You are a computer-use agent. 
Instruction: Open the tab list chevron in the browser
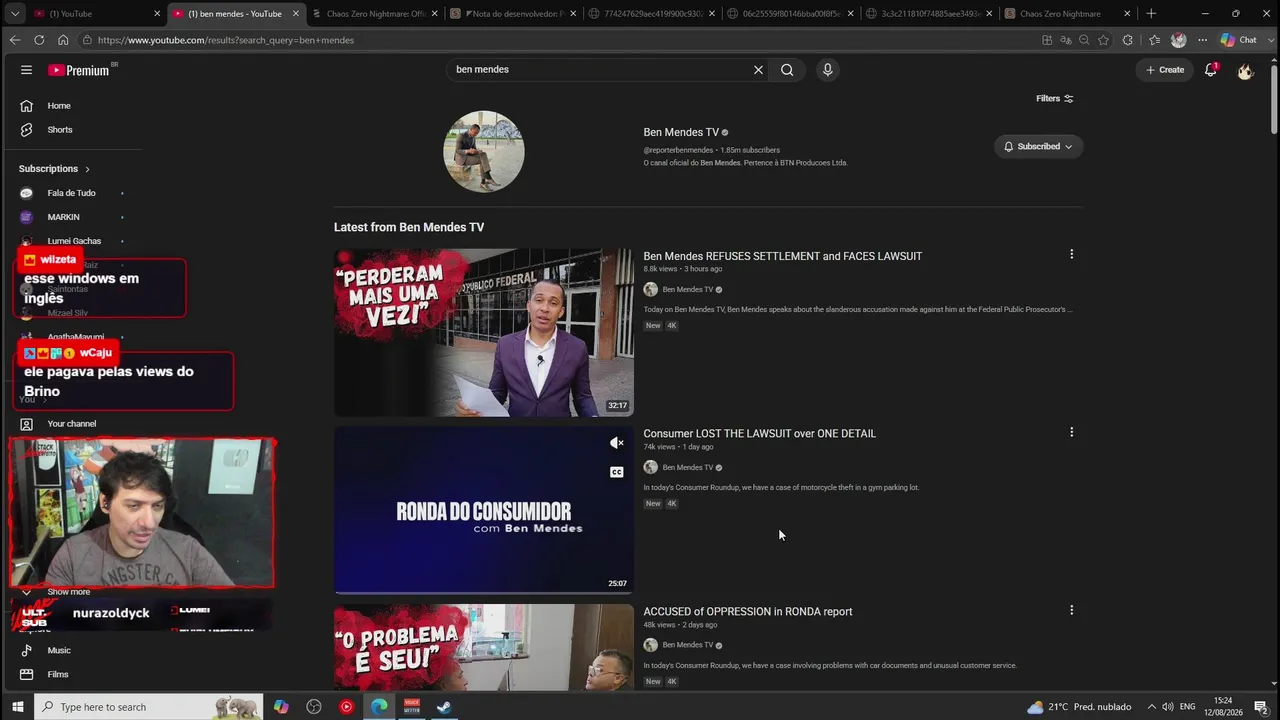click(14, 14)
